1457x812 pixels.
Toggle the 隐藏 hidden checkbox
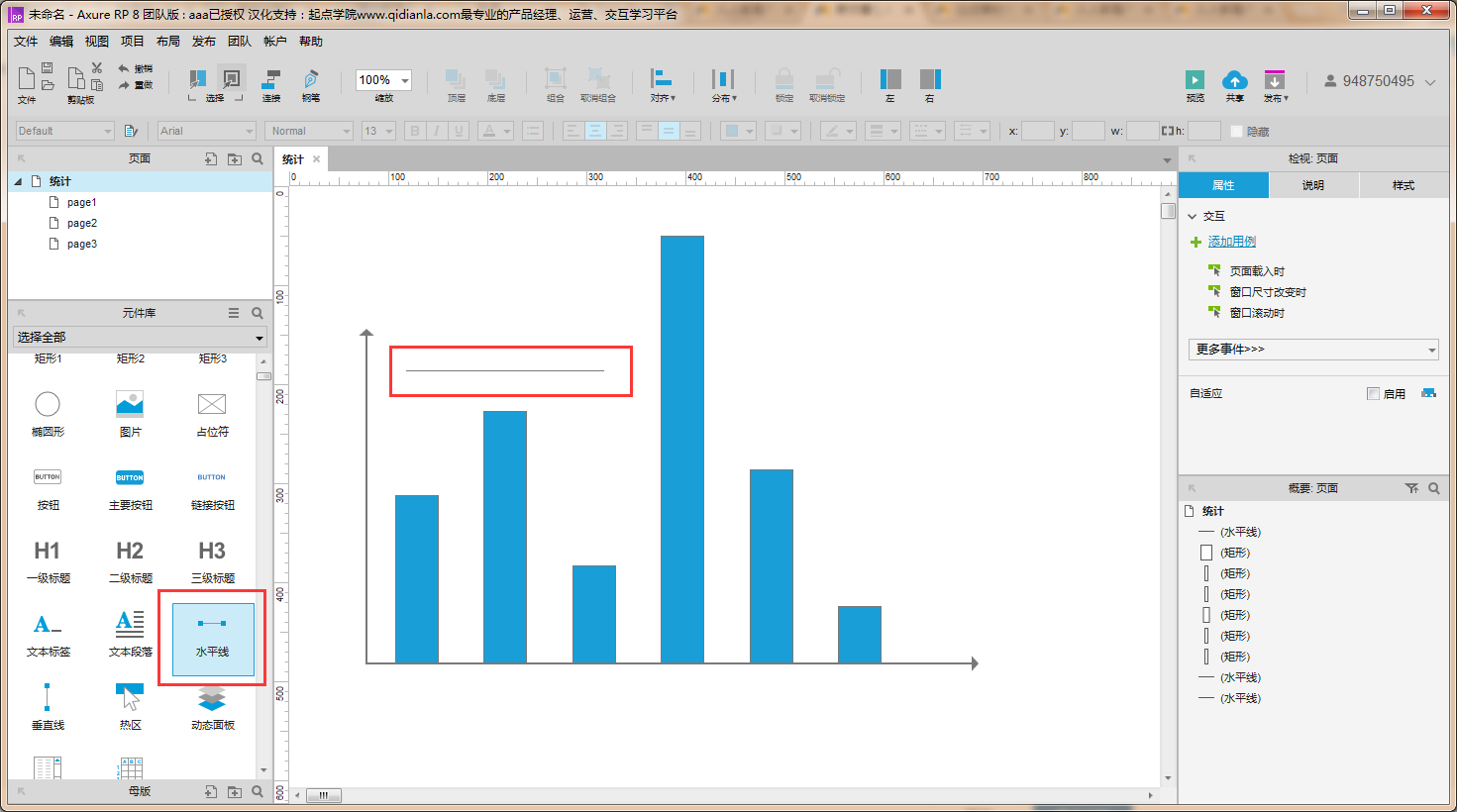coord(1236,131)
